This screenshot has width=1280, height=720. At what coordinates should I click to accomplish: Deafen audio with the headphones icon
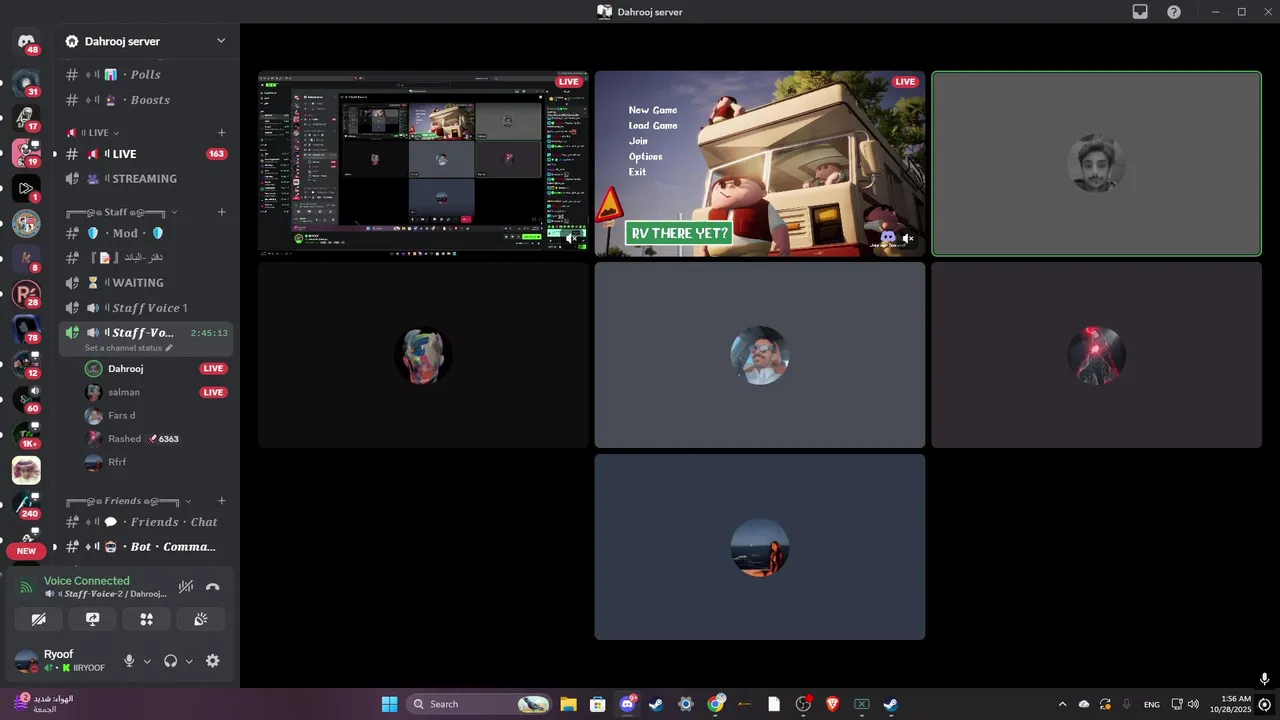pos(171,661)
